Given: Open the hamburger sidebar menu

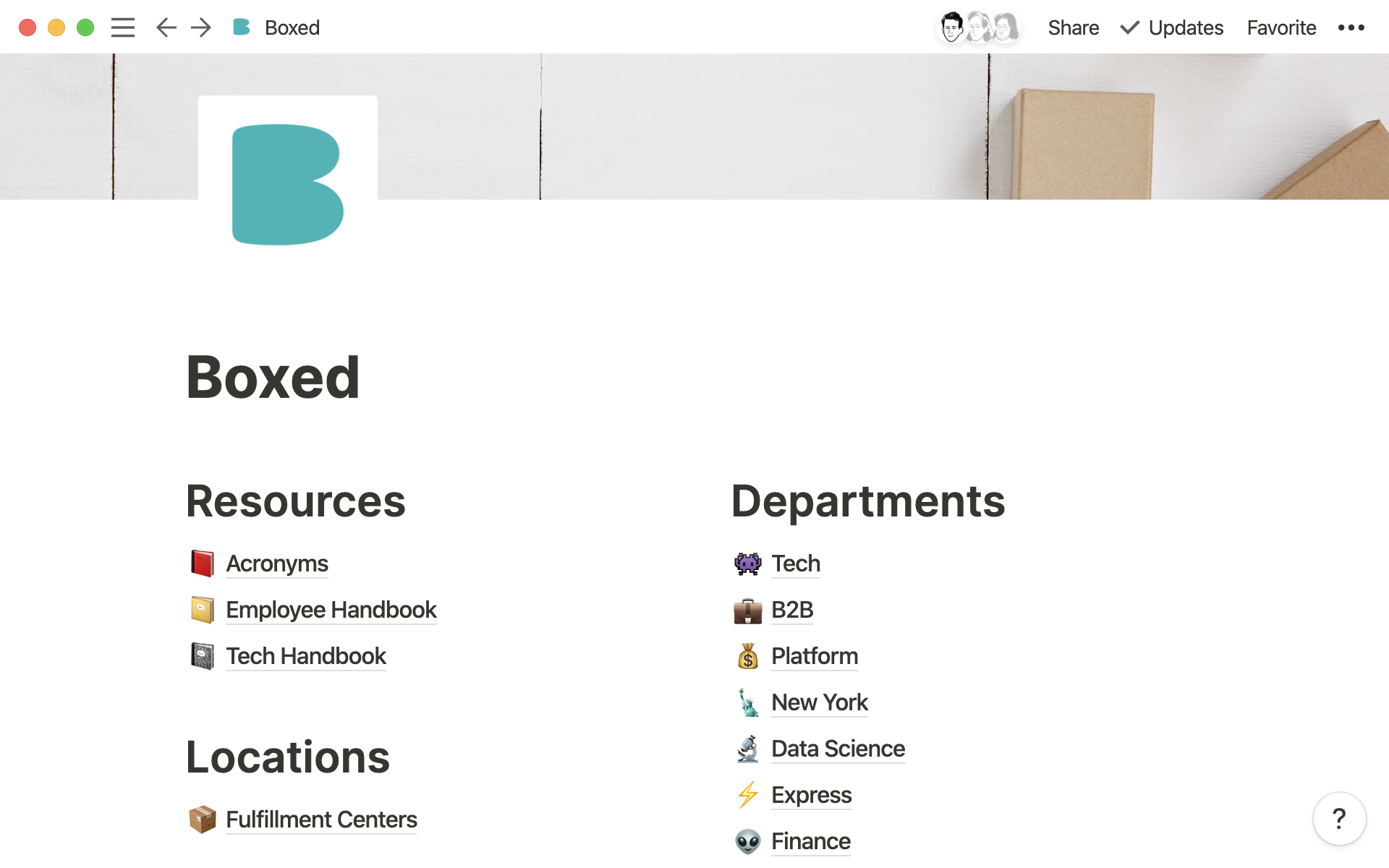Looking at the screenshot, I should tap(123, 27).
